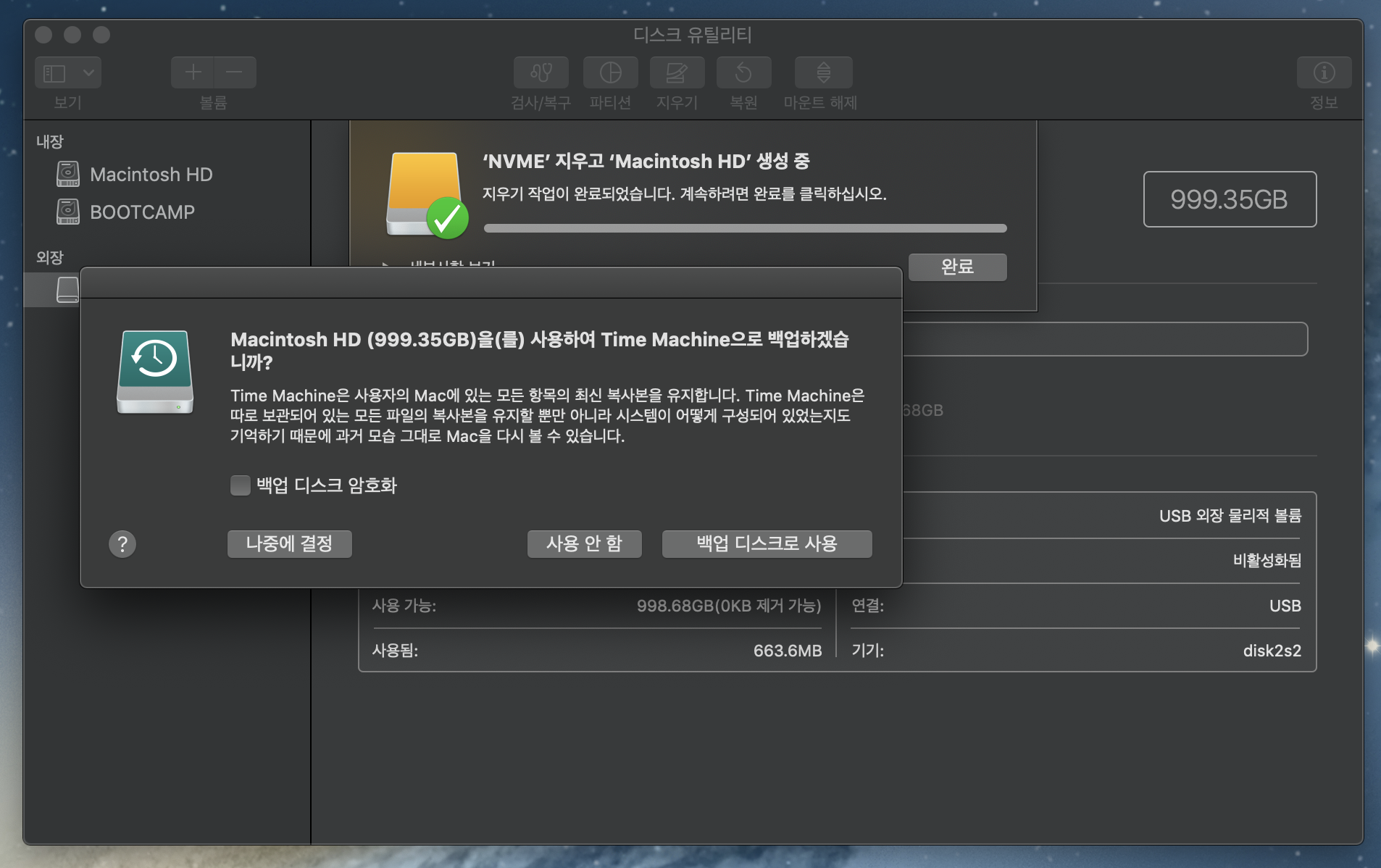1381x868 pixels.
Task: Click the Macintosh HD drive icon in sidebar
Action: (x=67, y=174)
